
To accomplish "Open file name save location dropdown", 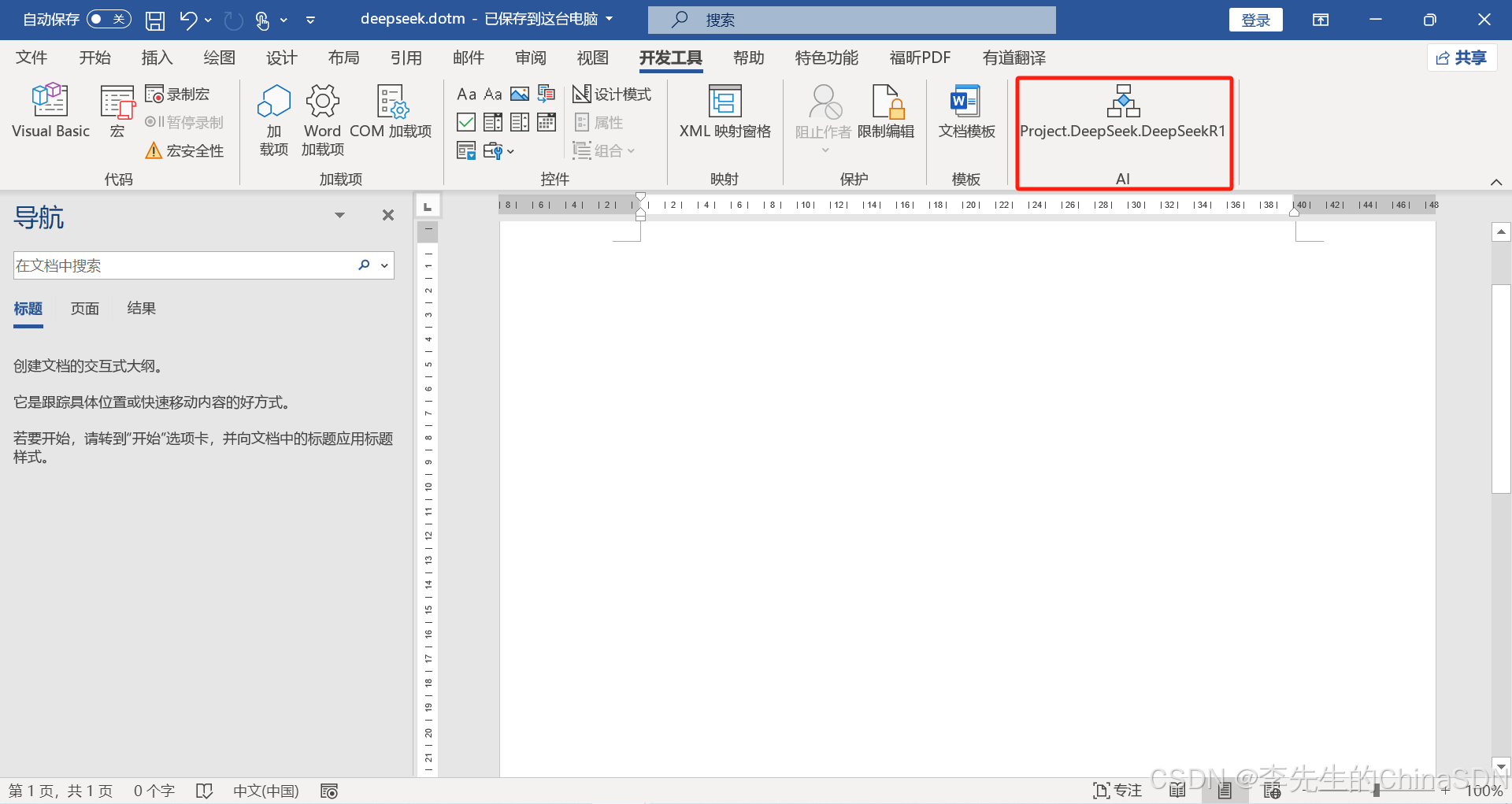I will tap(609, 19).
